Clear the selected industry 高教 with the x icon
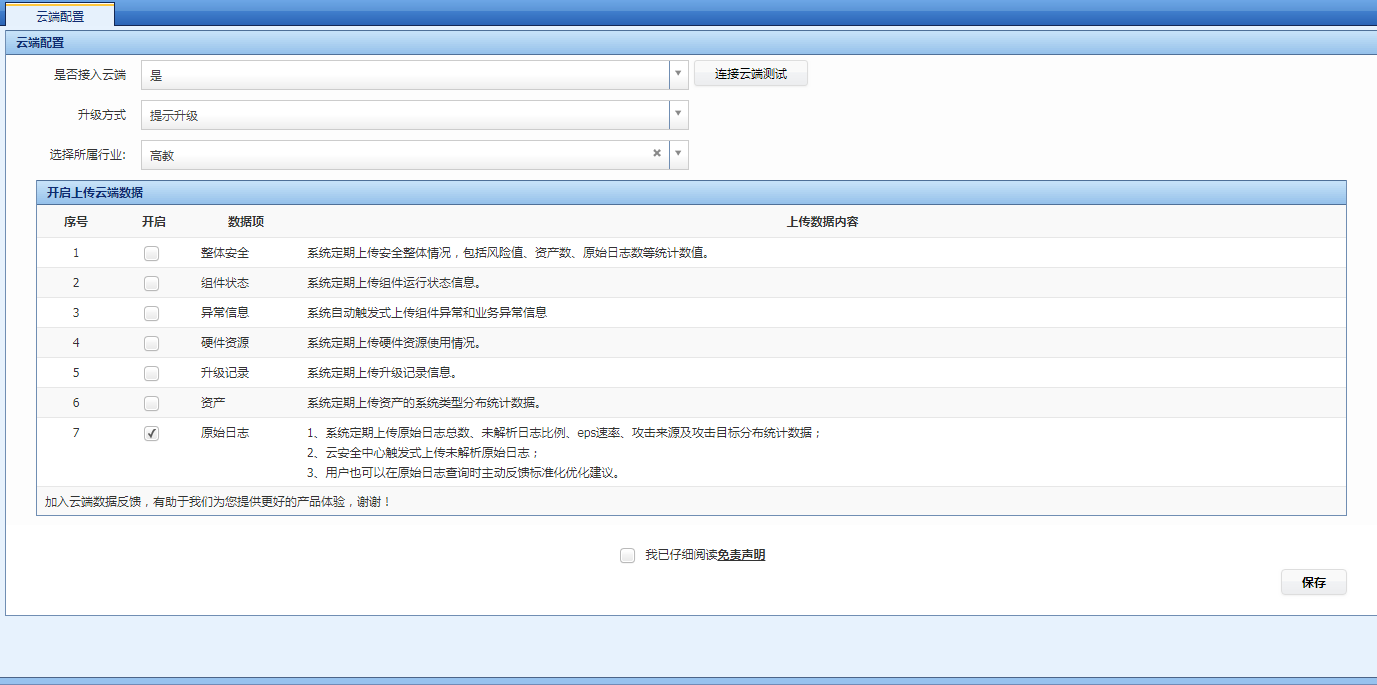This screenshot has width=1377, height=685. click(x=657, y=154)
